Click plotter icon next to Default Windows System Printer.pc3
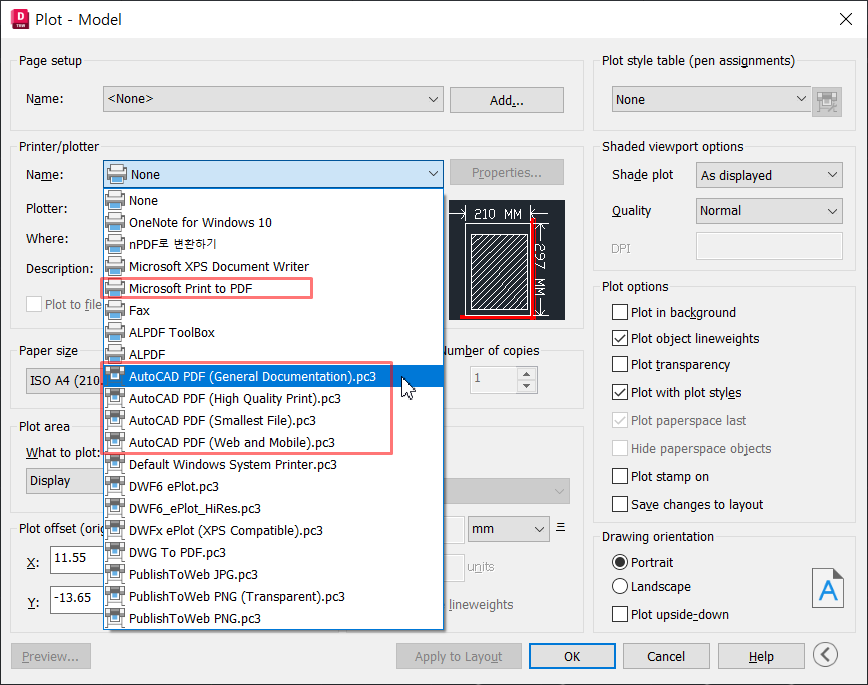Screen dimensions: 868x685 click(x=115, y=465)
